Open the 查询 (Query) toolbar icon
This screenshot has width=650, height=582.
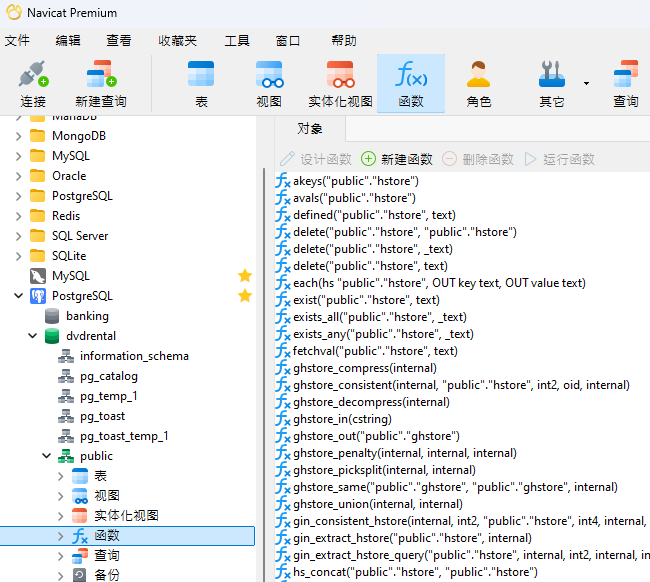(626, 84)
